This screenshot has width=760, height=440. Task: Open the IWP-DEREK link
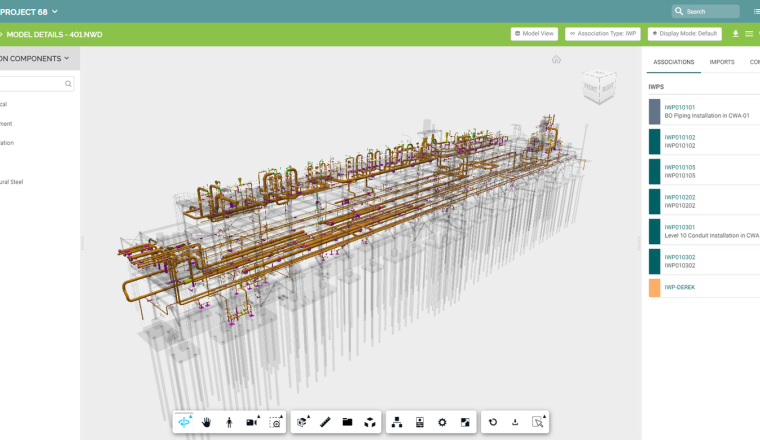[x=680, y=287]
